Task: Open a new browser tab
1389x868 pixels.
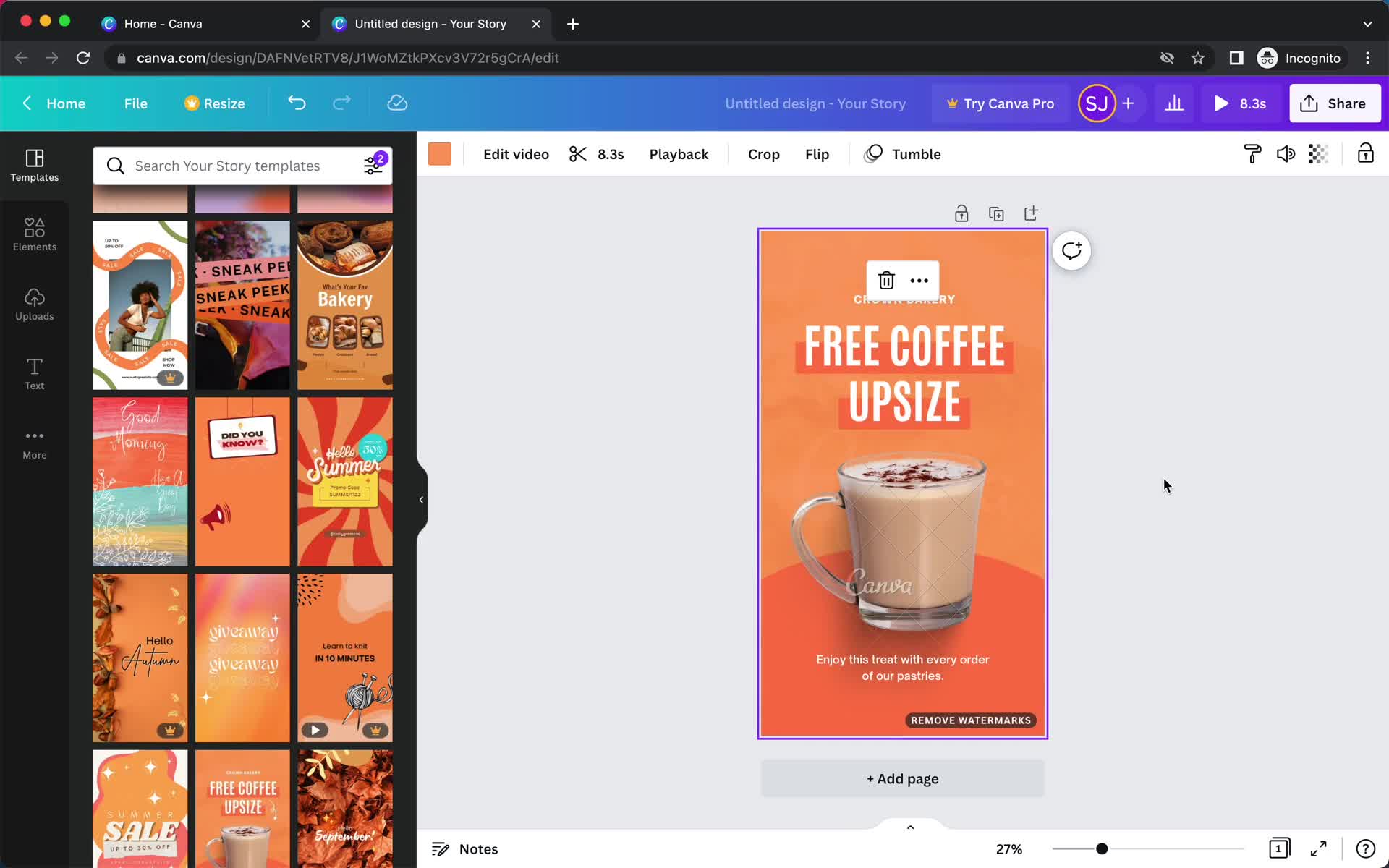Action: click(573, 24)
